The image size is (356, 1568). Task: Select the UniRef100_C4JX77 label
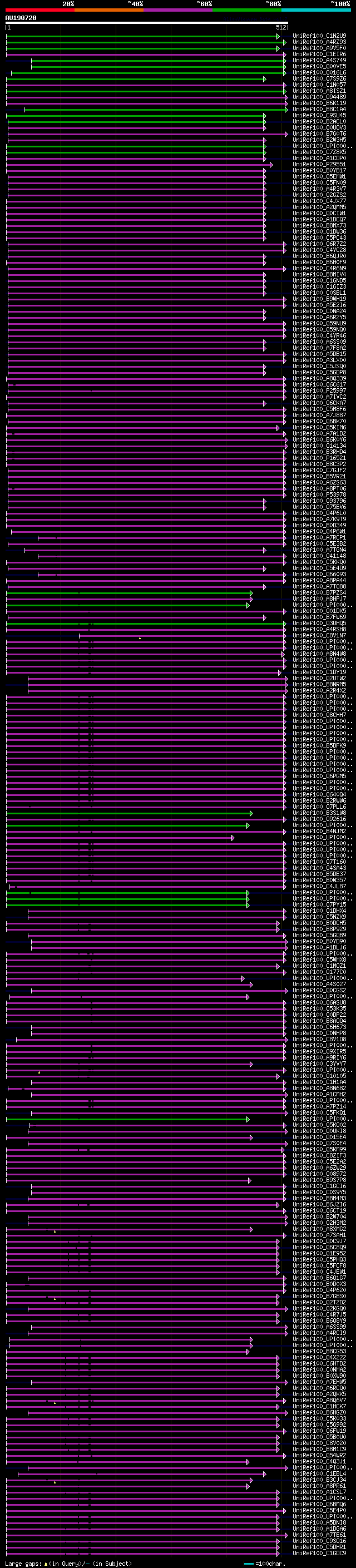319,201
